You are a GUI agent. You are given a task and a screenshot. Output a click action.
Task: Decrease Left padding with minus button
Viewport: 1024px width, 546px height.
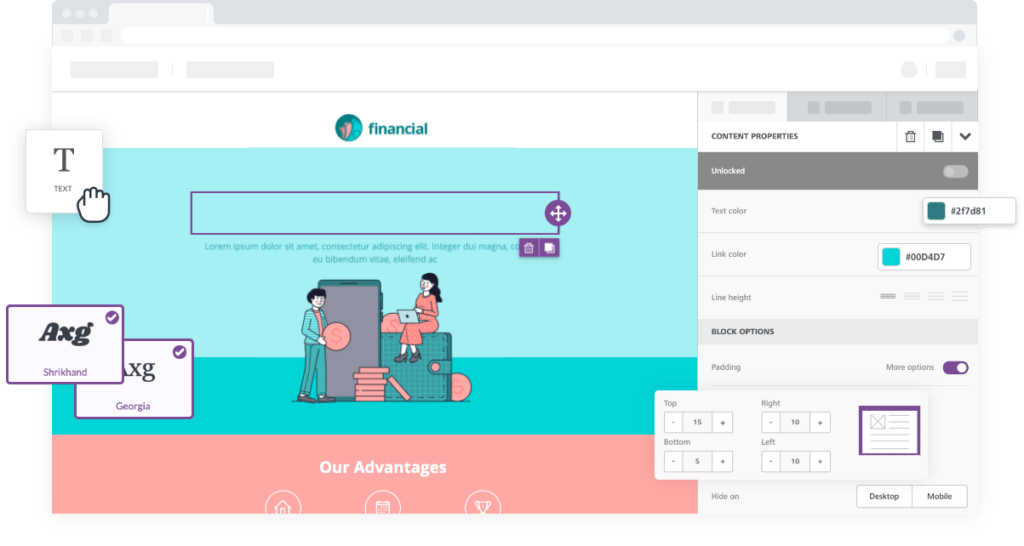coord(771,461)
